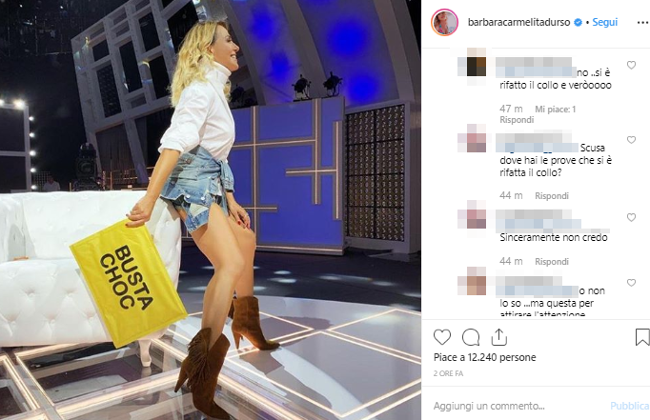Save post with bookmark icon
Viewport: 650px width, 420px height.
click(642, 337)
